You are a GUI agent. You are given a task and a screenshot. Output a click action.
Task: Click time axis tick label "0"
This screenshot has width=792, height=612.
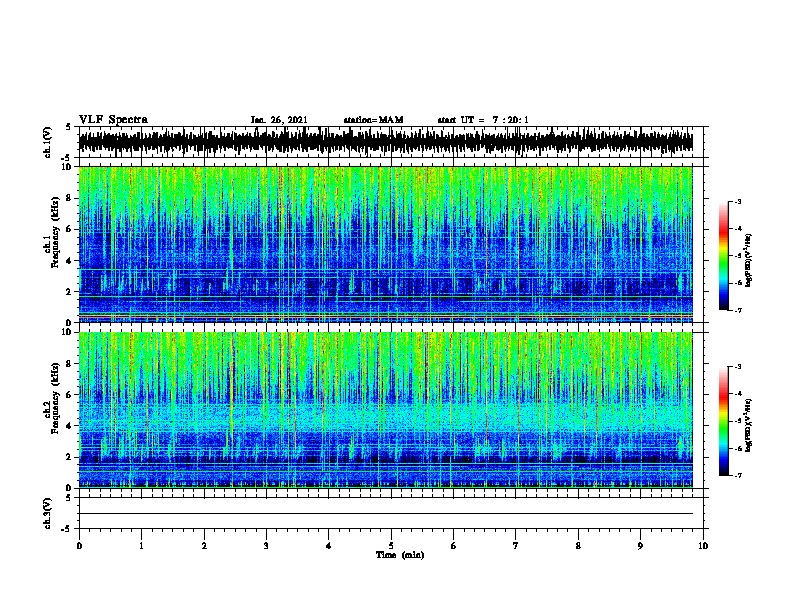click(79, 546)
